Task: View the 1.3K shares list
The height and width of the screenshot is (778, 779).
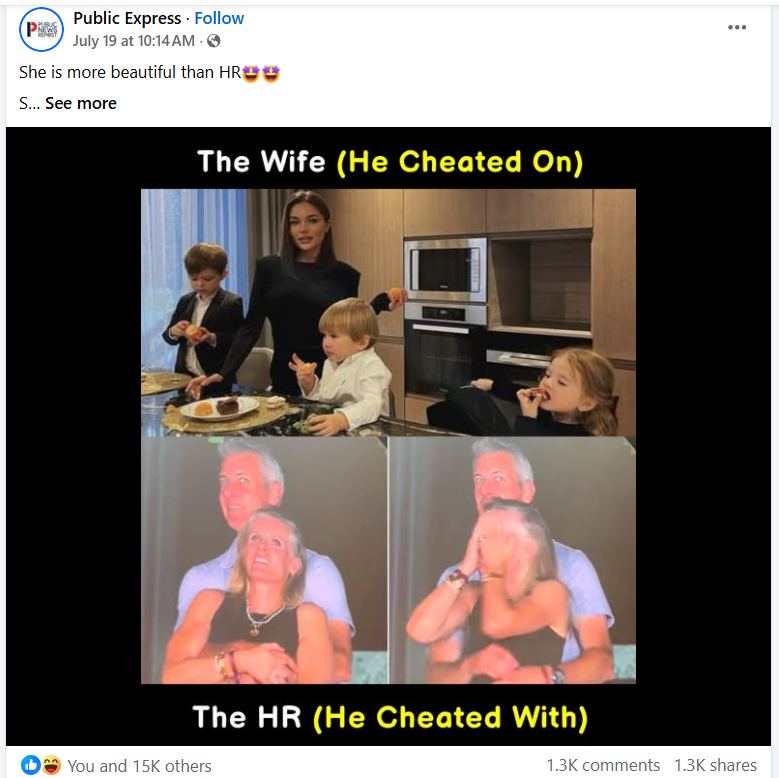Action: (x=715, y=765)
